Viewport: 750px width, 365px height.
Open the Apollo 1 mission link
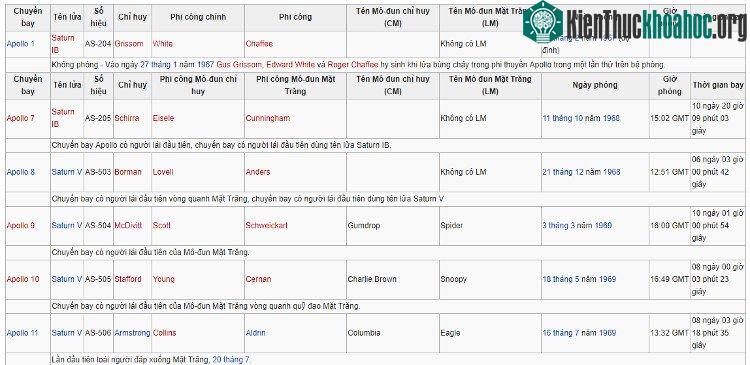point(21,44)
